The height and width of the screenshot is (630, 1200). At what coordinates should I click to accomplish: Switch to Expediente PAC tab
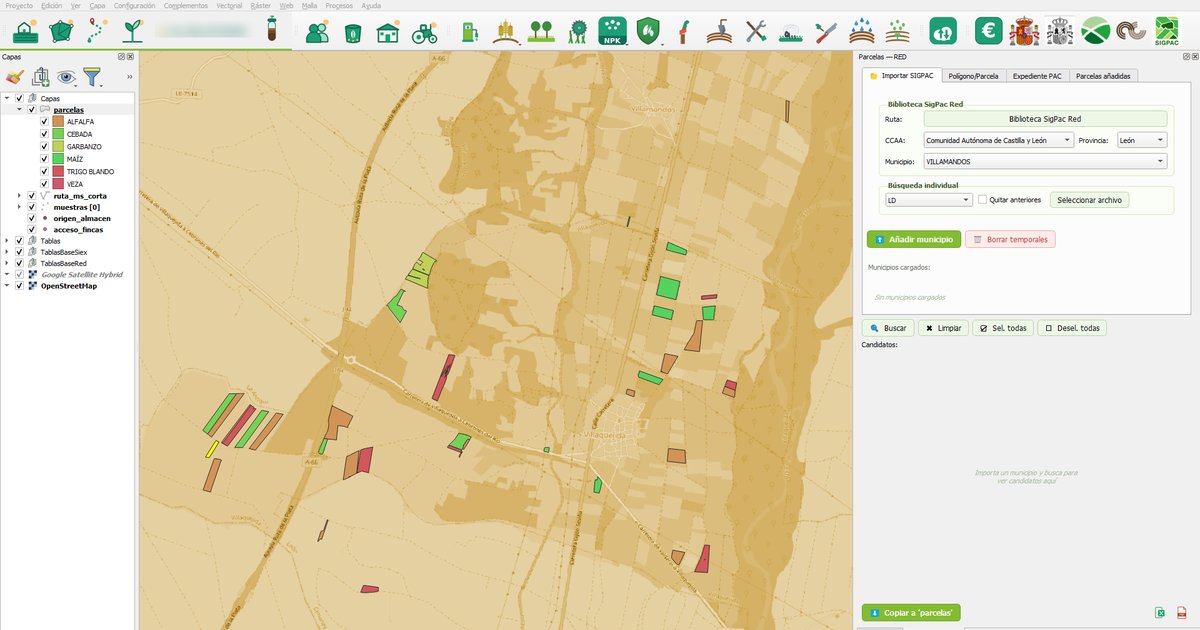pyautogui.click(x=1036, y=76)
